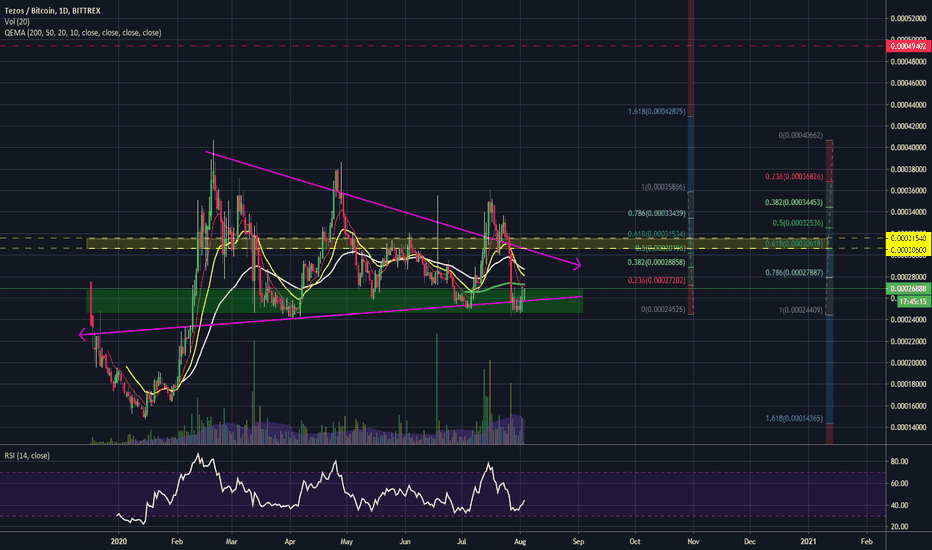
Task: Click the RSI 20.00 axis value
Action: 899,527
